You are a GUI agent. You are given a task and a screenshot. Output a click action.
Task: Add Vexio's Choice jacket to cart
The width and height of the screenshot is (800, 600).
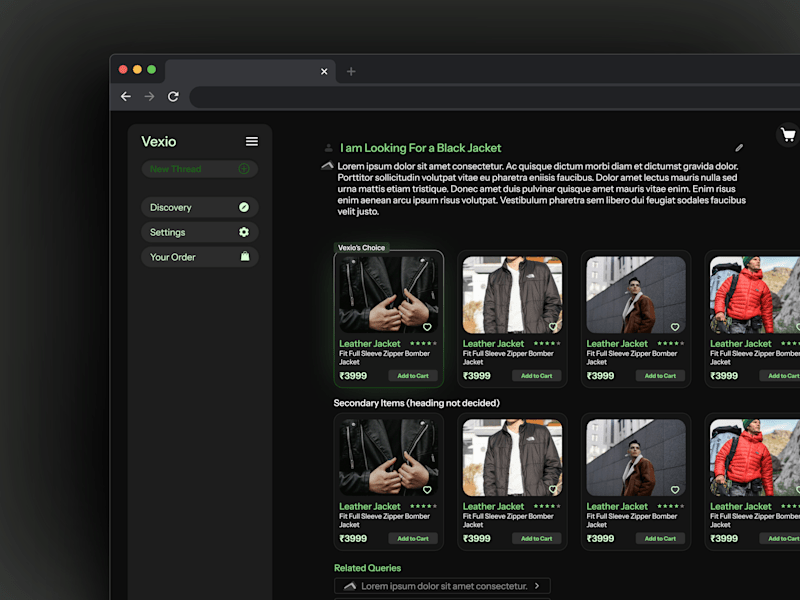pyautogui.click(x=413, y=376)
